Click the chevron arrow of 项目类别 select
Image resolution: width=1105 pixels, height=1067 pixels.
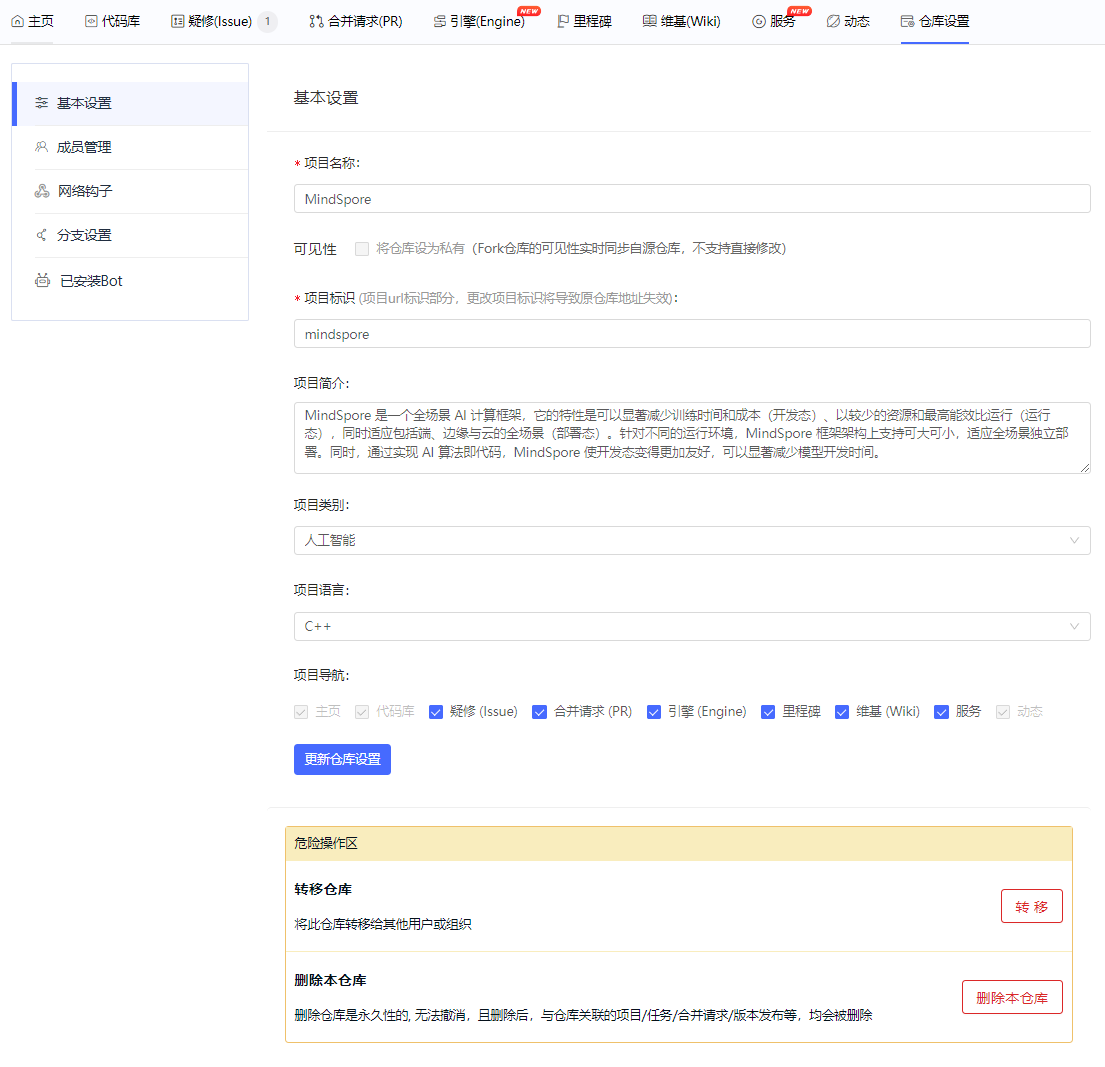coord(1074,541)
